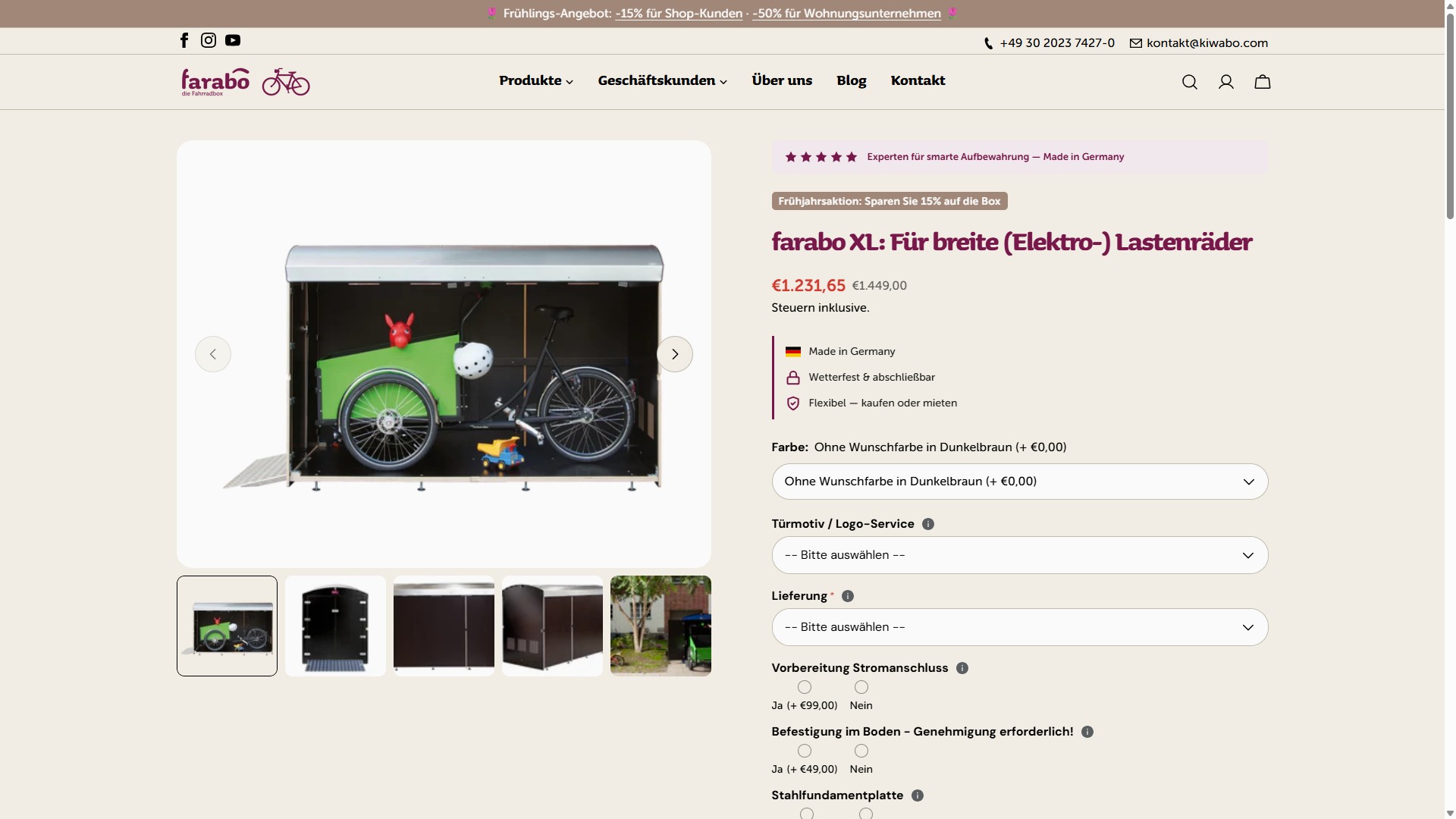Expand the Türmotiv / Logo-Service dropdown
The image size is (1456, 819).
coord(1019,555)
